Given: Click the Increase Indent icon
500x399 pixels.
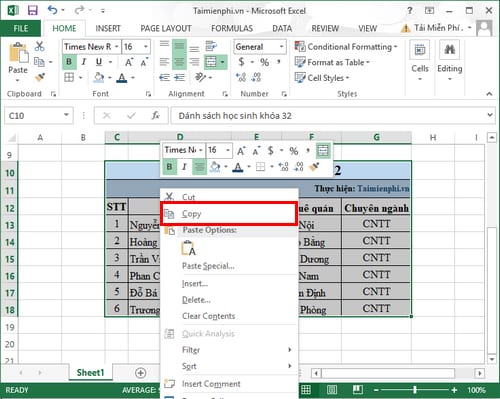Looking at the screenshot, I should click(x=180, y=77).
